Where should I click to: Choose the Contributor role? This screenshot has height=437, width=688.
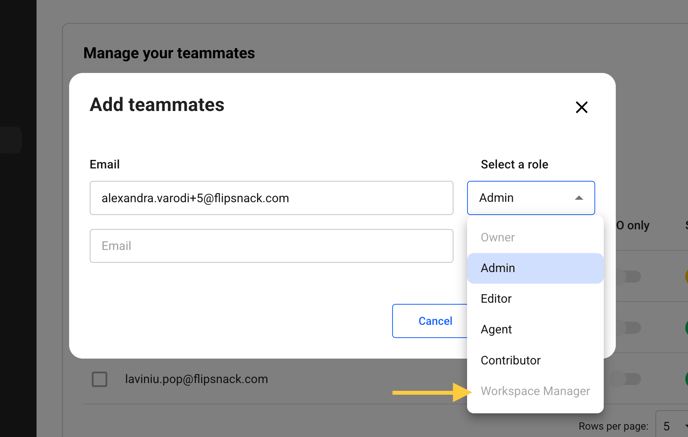[x=535, y=360]
